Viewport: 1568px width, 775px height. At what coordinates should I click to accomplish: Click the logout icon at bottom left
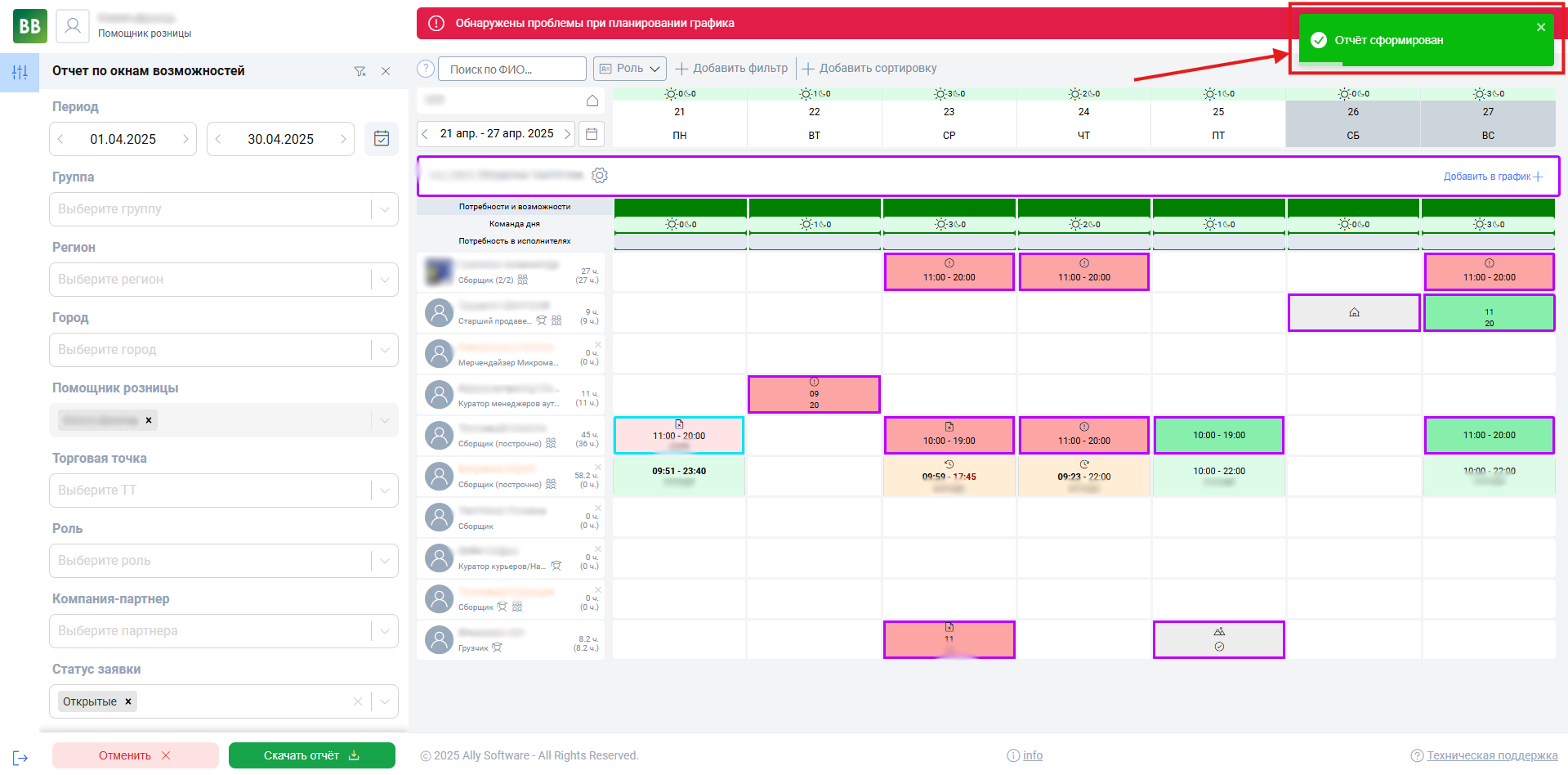tap(20, 758)
